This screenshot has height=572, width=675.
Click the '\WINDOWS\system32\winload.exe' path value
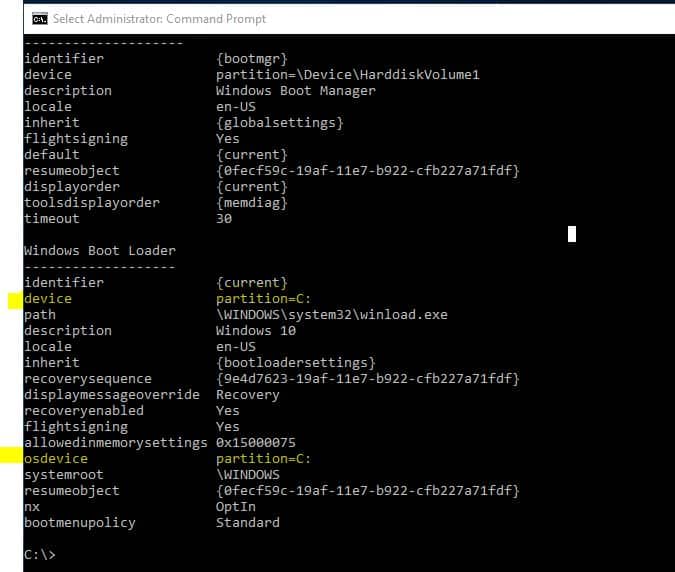[332, 315]
